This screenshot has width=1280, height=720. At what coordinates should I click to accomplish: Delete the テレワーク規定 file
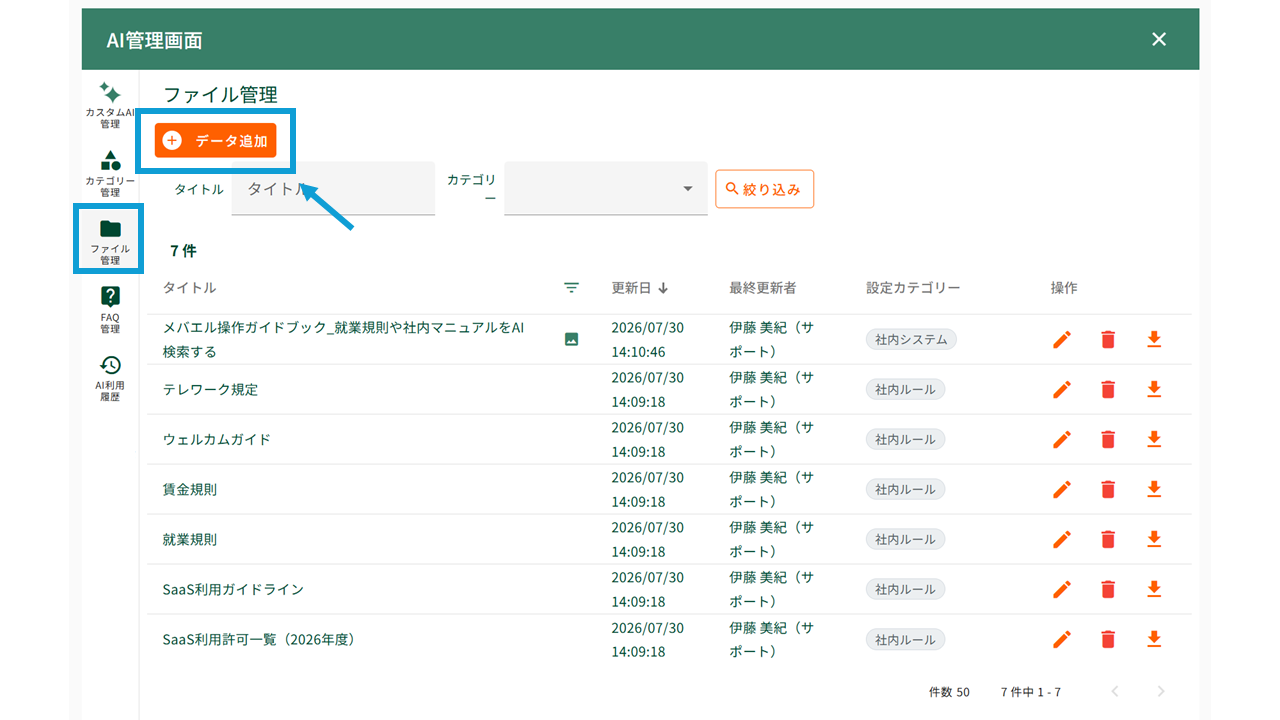coord(1108,389)
